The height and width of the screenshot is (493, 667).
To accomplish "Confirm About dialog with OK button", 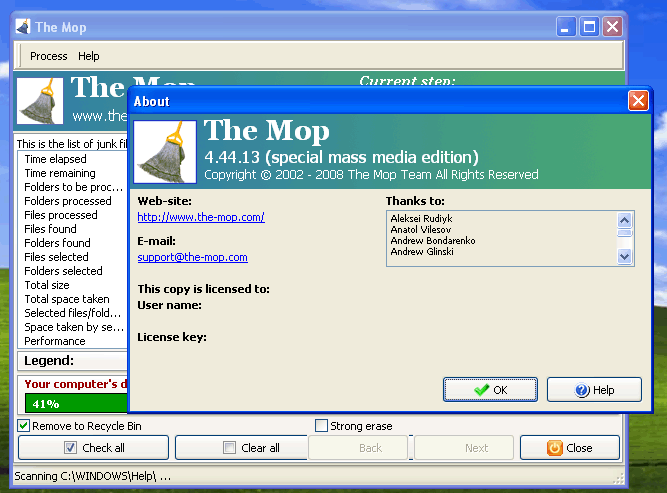I will coord(490,390).
